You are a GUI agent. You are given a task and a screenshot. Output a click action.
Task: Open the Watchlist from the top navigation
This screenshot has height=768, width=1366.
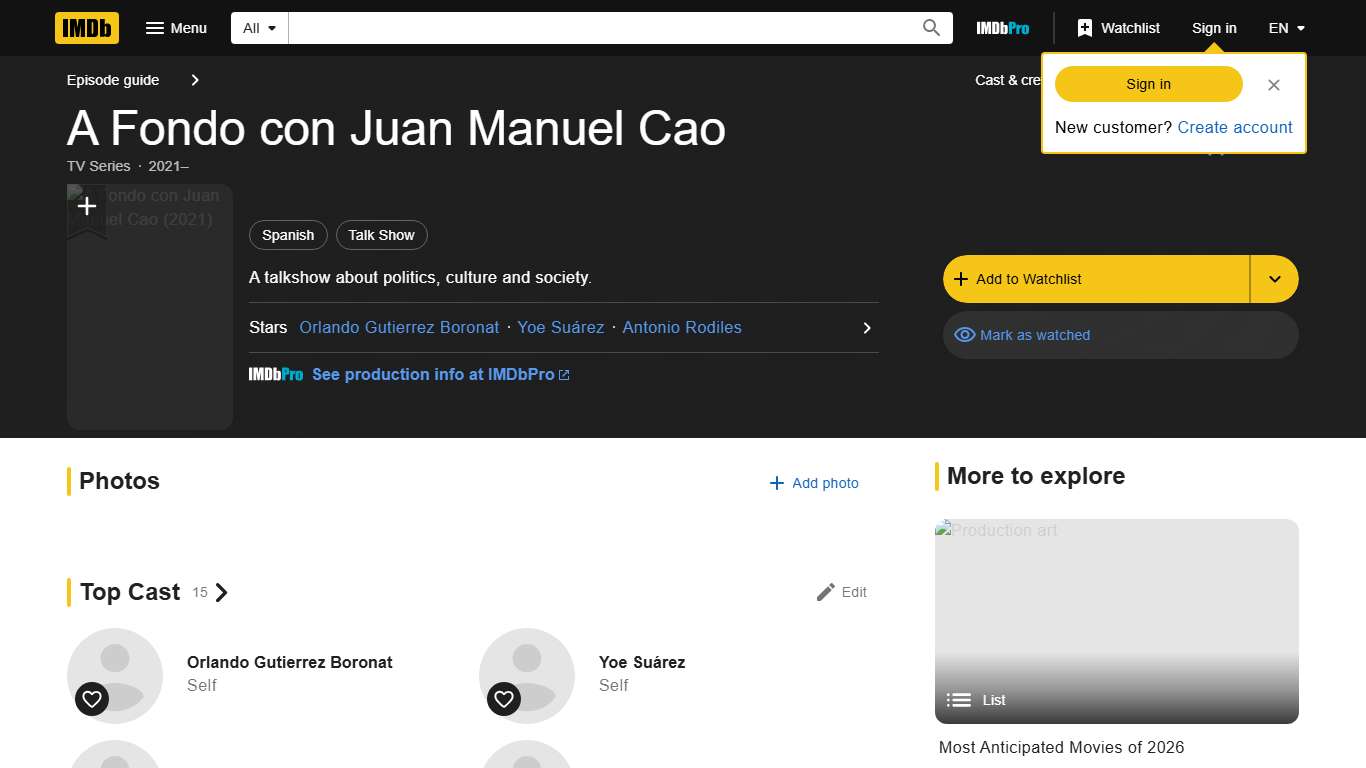tap(1117, 28)
